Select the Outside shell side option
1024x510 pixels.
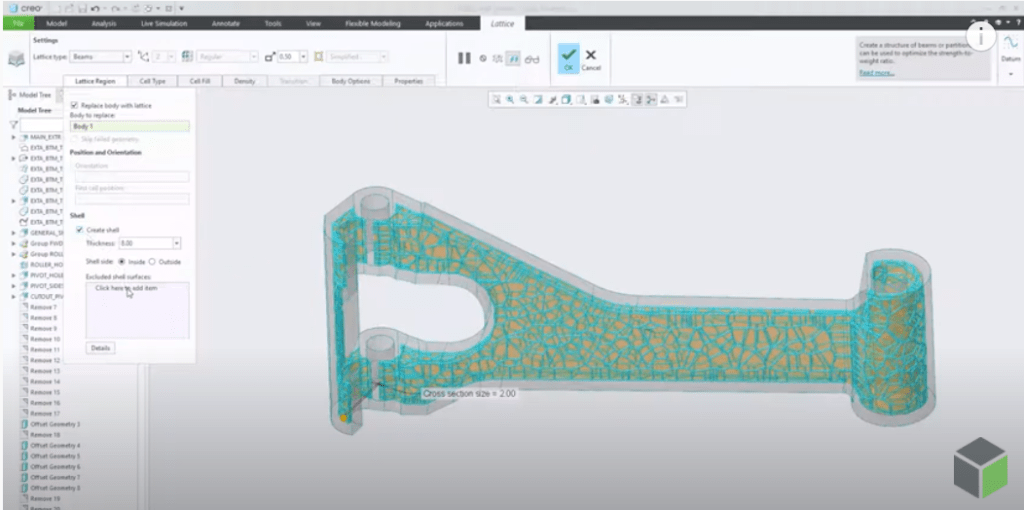(153, 261)
